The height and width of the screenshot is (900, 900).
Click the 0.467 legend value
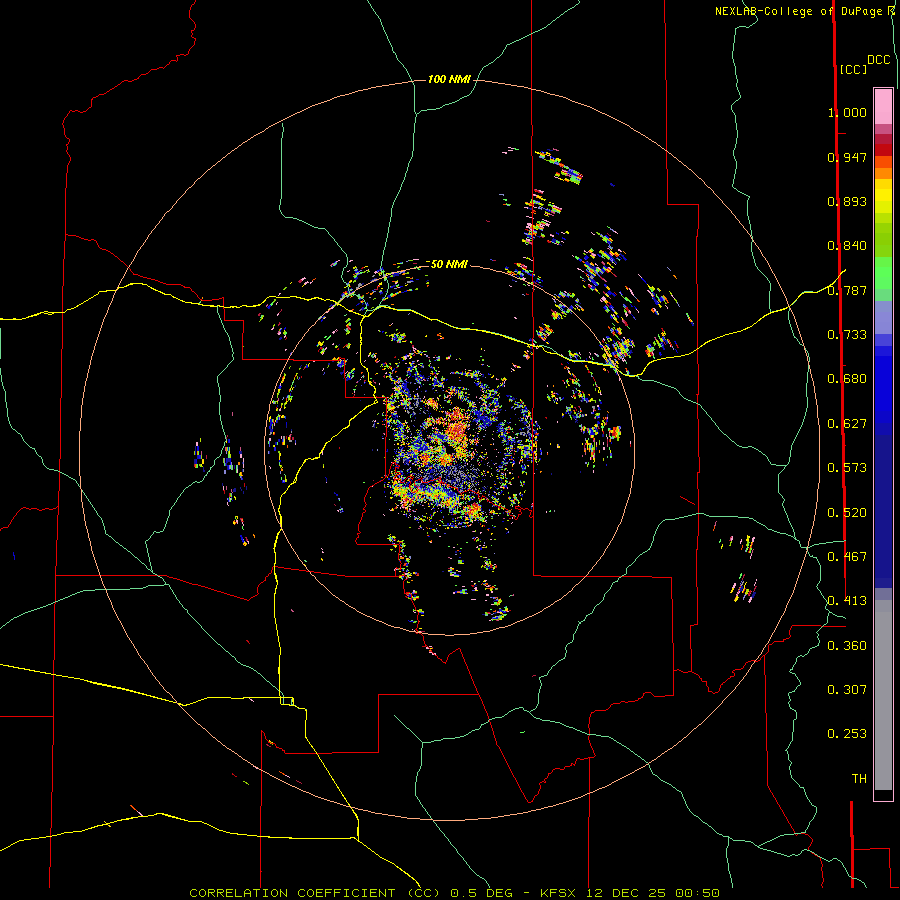pos(847,557)
